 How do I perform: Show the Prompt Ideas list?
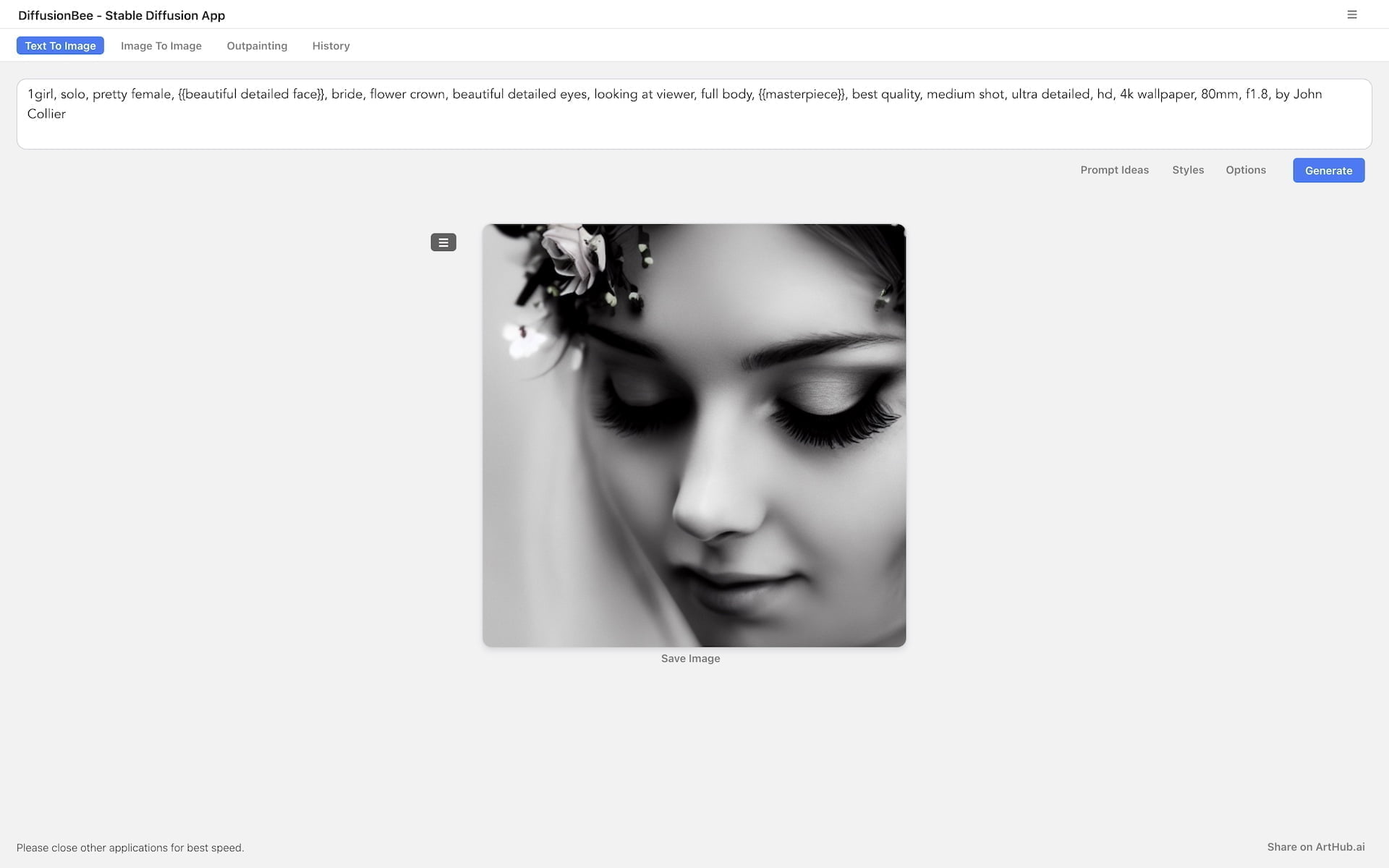(1114, 170)
